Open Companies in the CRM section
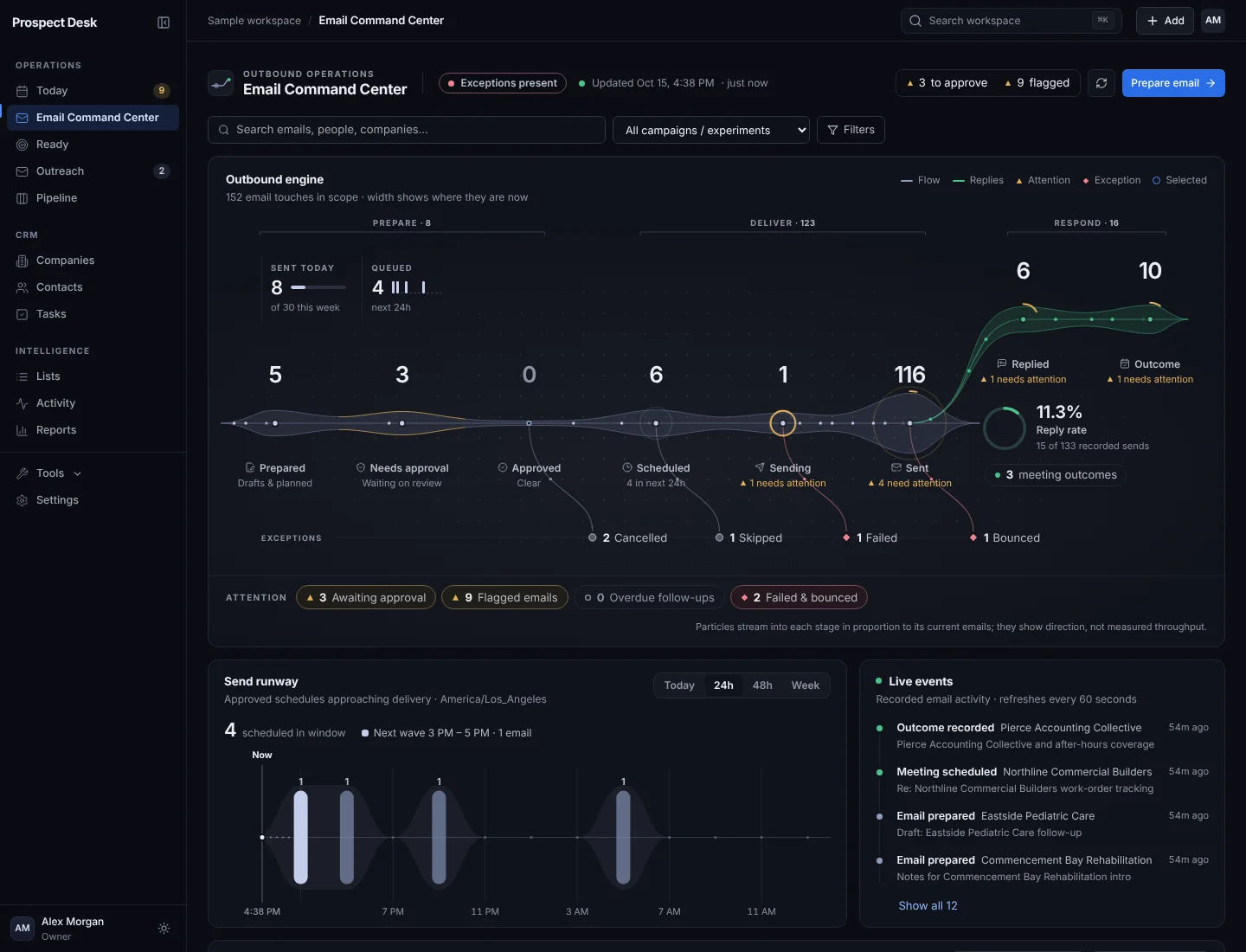Image resolution: width=1246 pixels, height=952 pixels. (93, 261)
